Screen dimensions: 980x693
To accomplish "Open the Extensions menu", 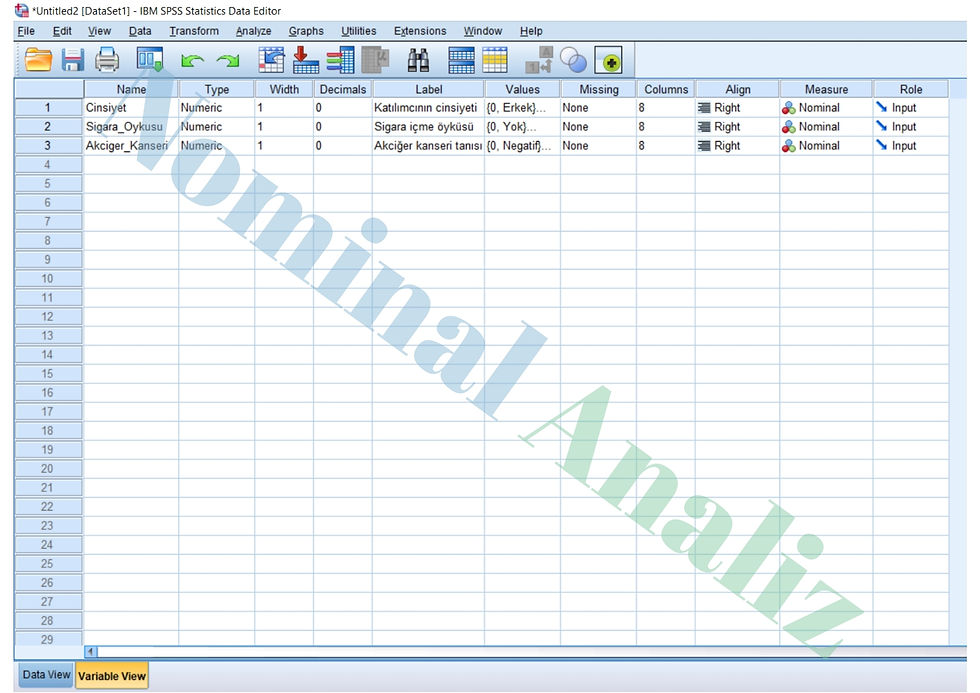I will 420,31.
